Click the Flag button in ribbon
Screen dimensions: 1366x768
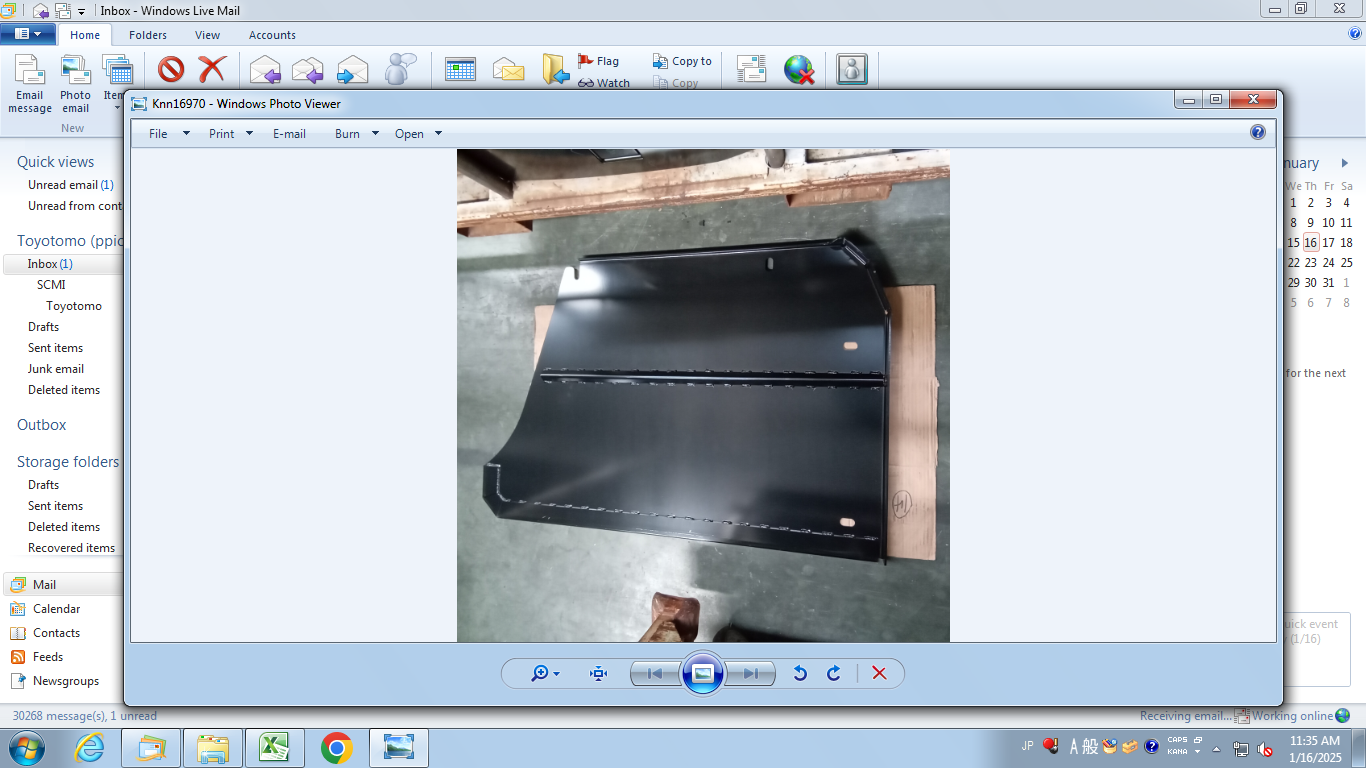click(x=598, y=61)
